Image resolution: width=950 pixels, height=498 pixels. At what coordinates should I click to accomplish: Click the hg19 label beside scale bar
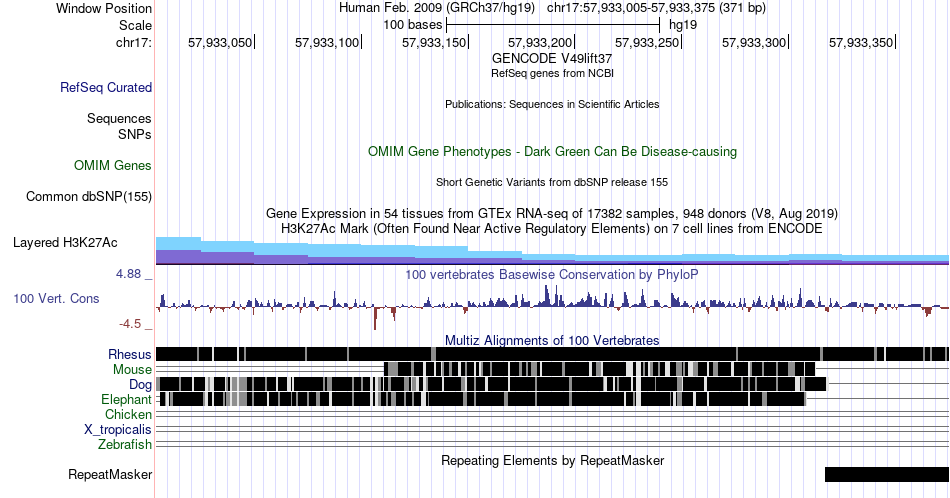click(683, 25)
